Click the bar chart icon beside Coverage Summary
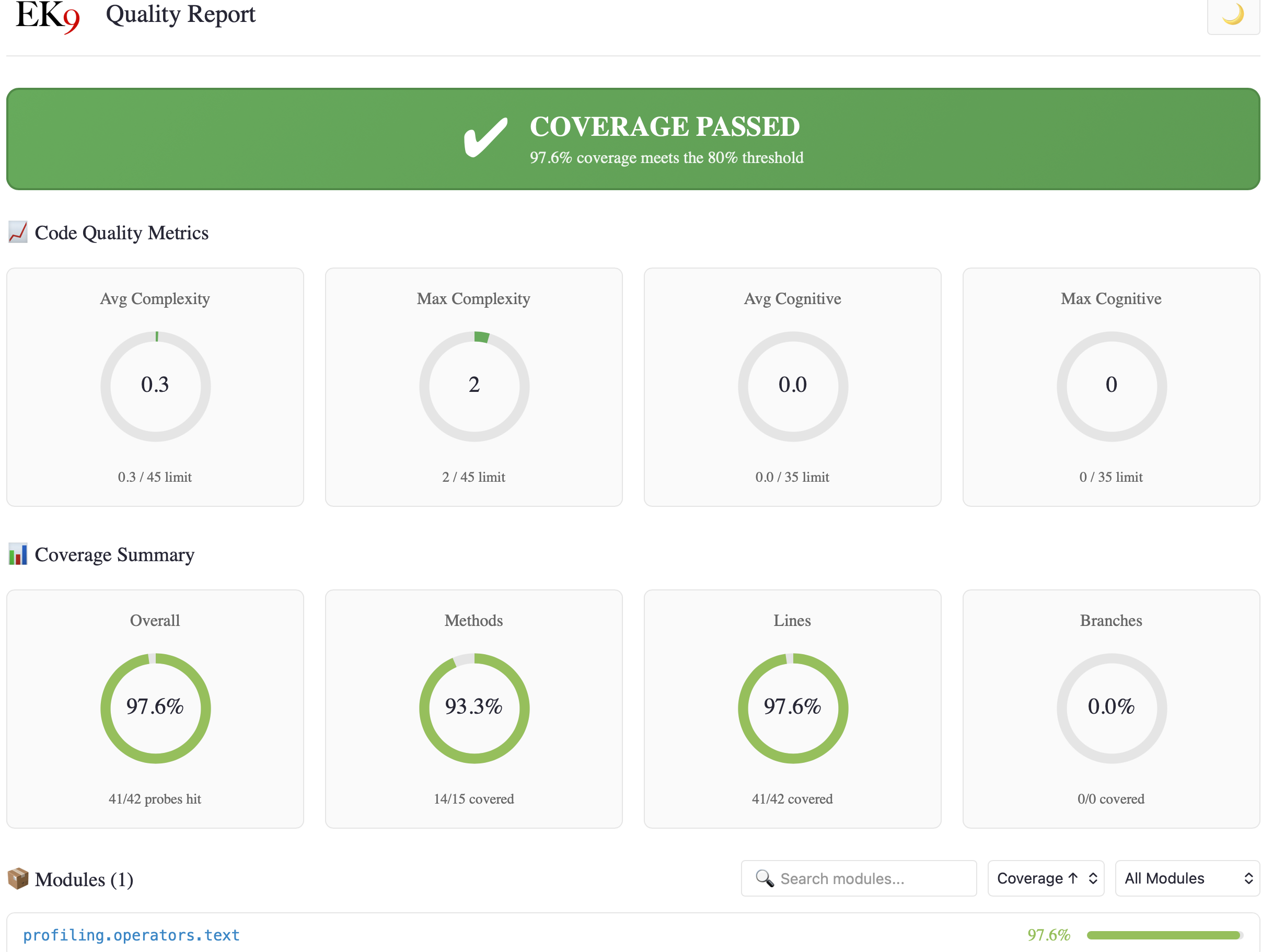Image resolution: width=1273 pixels, height=952 pixels. click(x=17, y=554)
